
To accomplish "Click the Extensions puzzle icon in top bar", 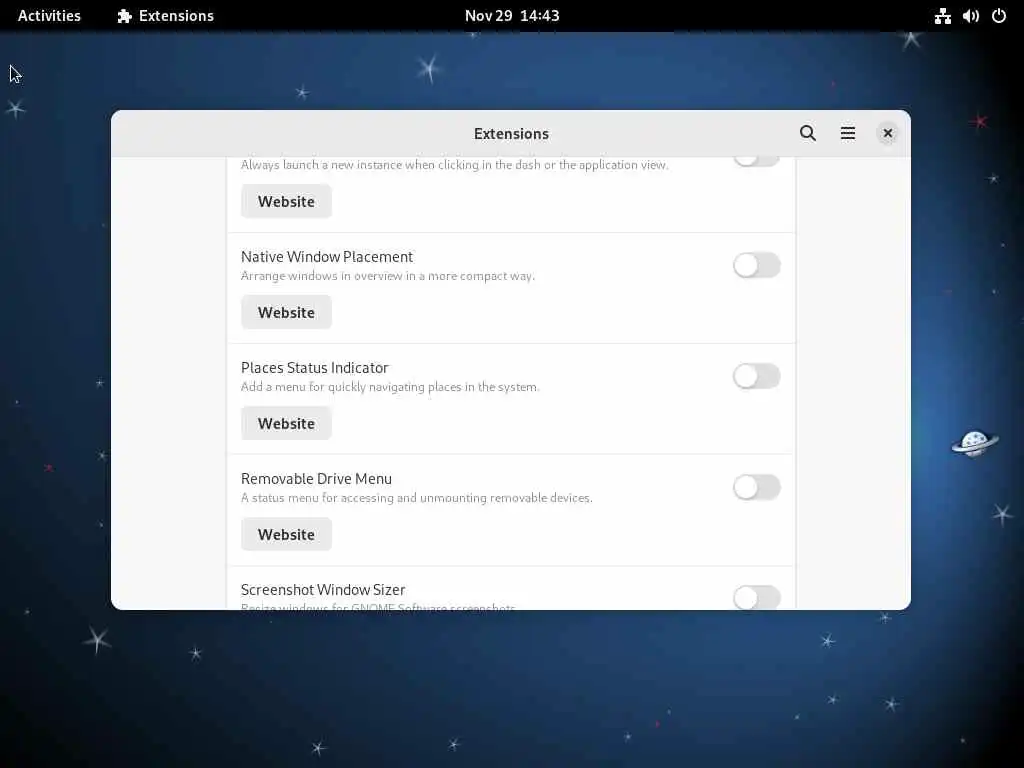I will point(125,16).
